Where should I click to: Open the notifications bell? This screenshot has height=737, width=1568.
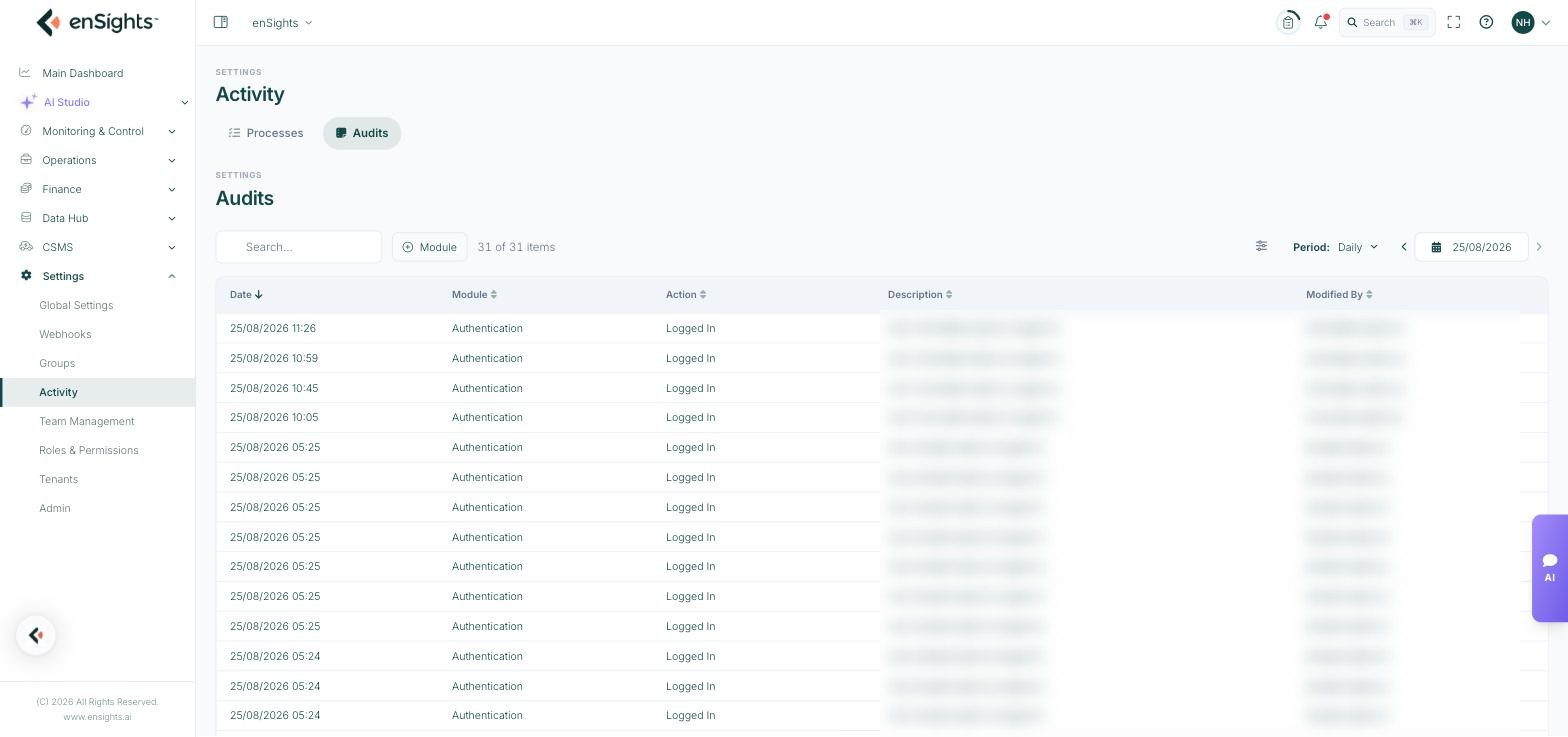1321,22
